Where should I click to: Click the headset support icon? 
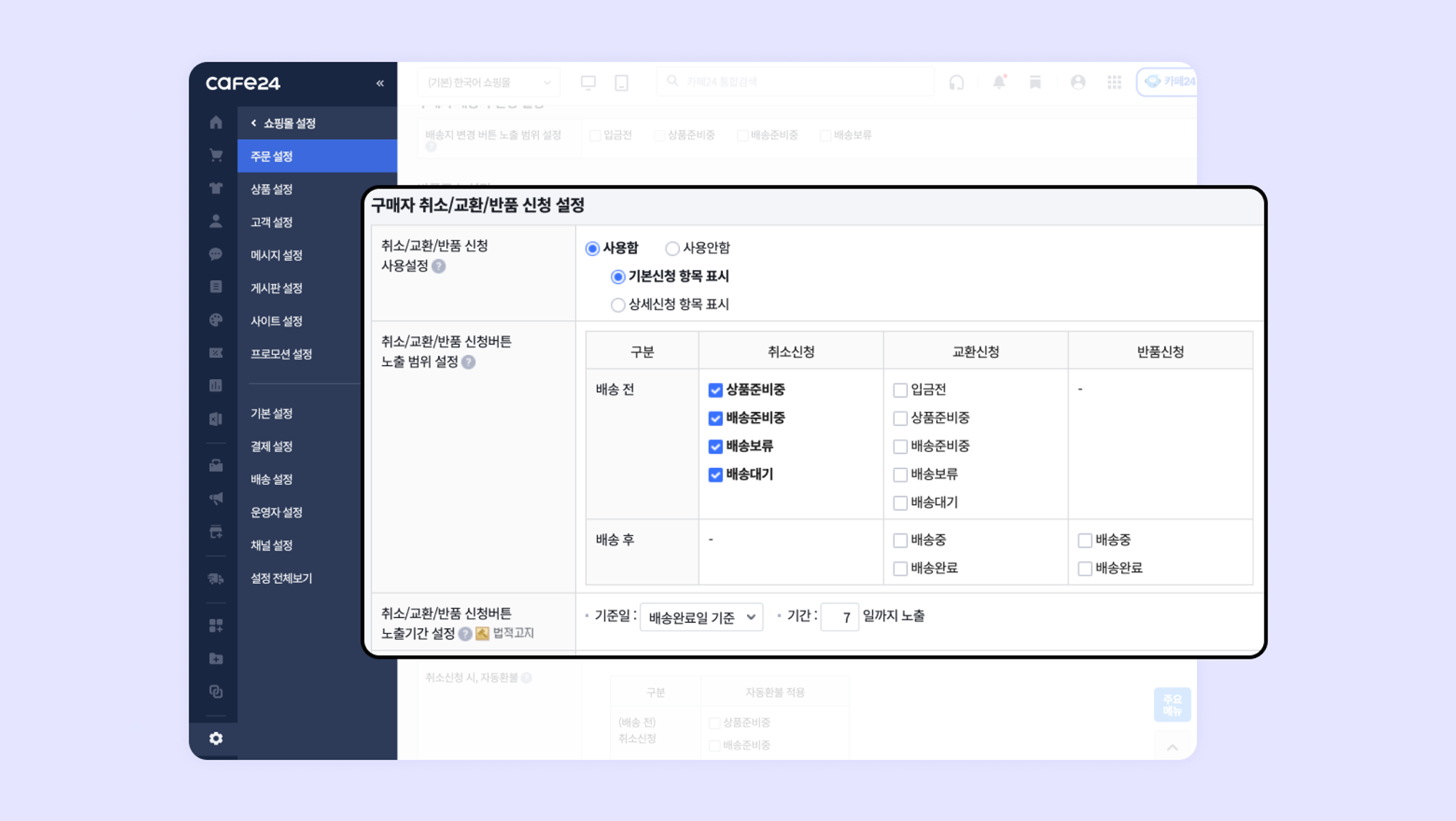click(957, 82)
